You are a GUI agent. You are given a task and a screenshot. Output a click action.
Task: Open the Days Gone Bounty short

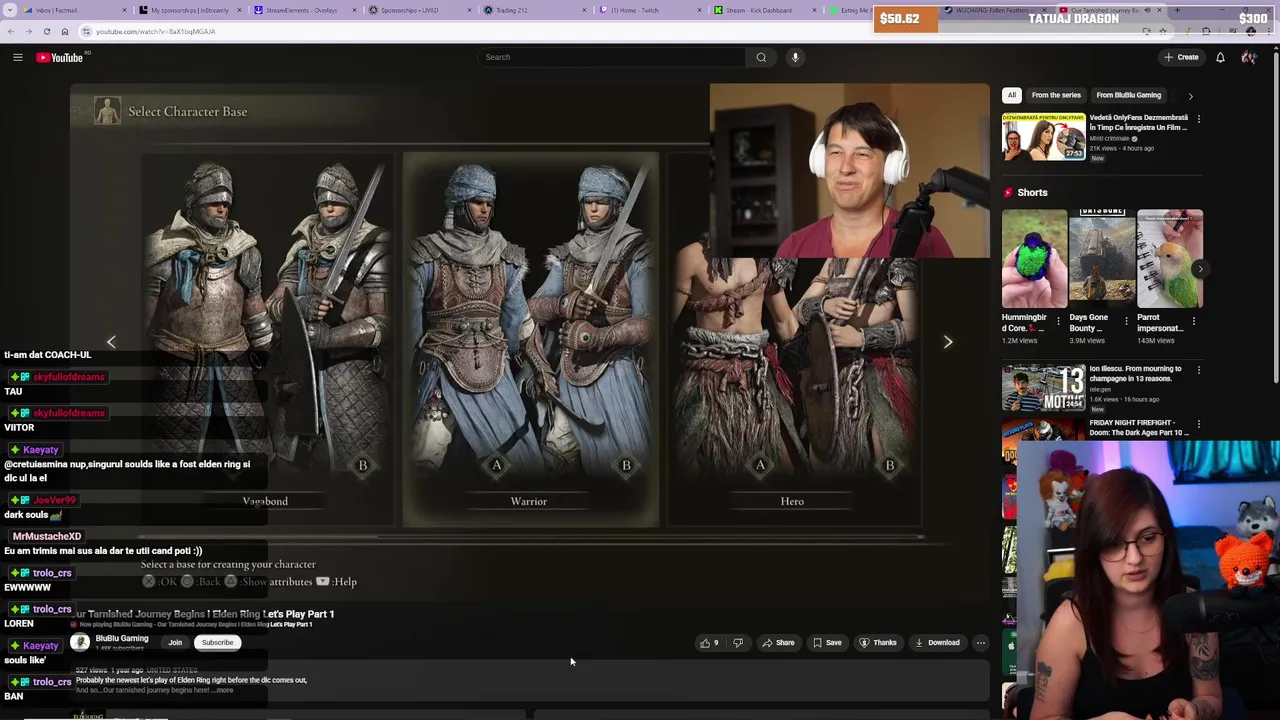click(x=1101, y=259)
